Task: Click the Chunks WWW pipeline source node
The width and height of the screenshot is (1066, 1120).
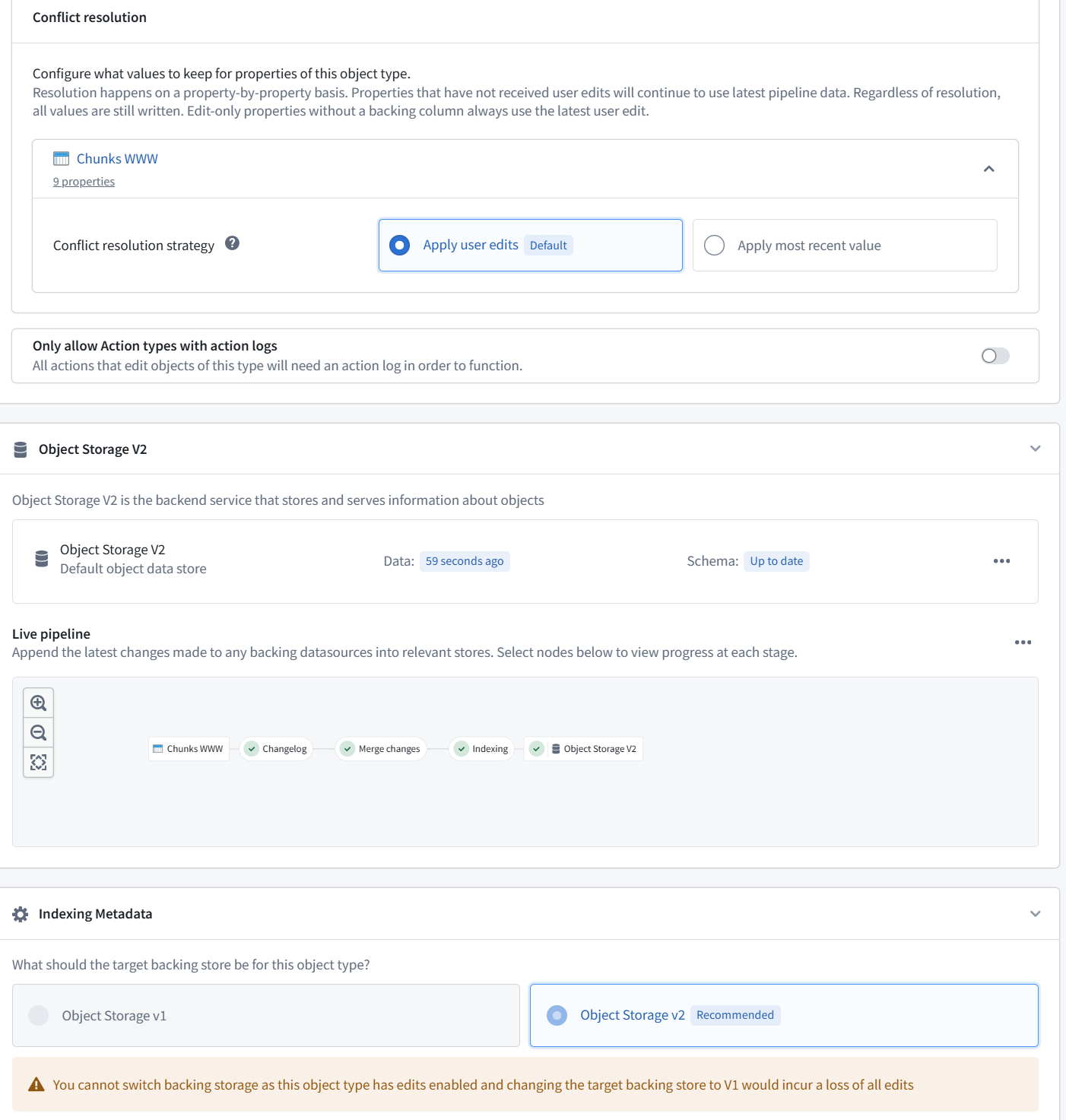Action: coord(189,749)
